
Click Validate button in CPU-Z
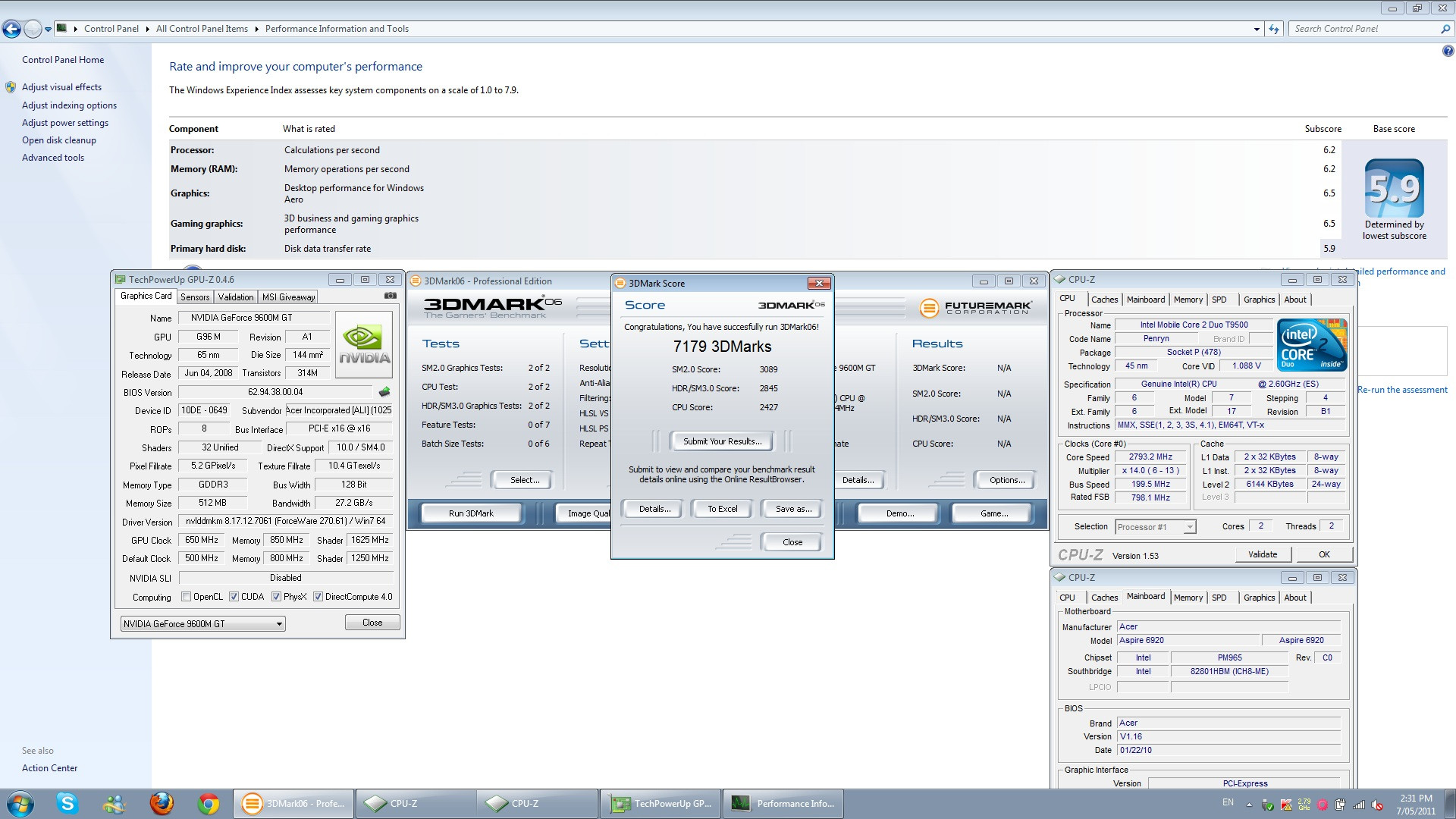click(x=1263, y=554)
